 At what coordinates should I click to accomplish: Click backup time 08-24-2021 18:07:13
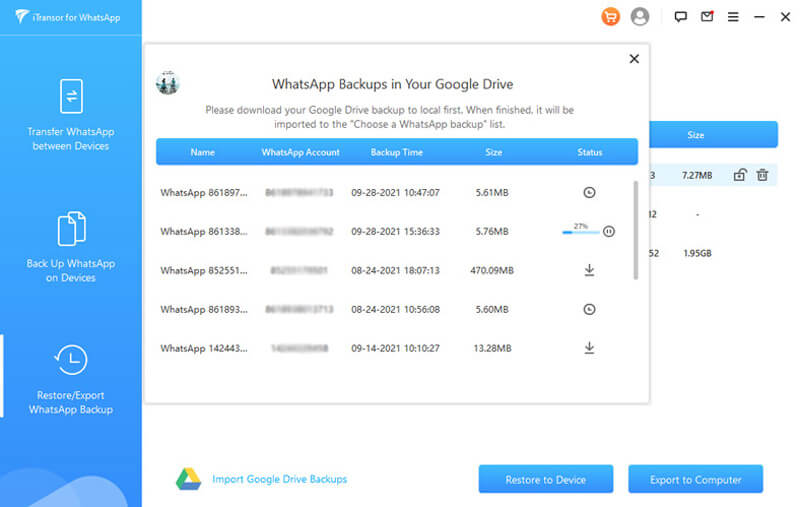(x=395, y=270)
